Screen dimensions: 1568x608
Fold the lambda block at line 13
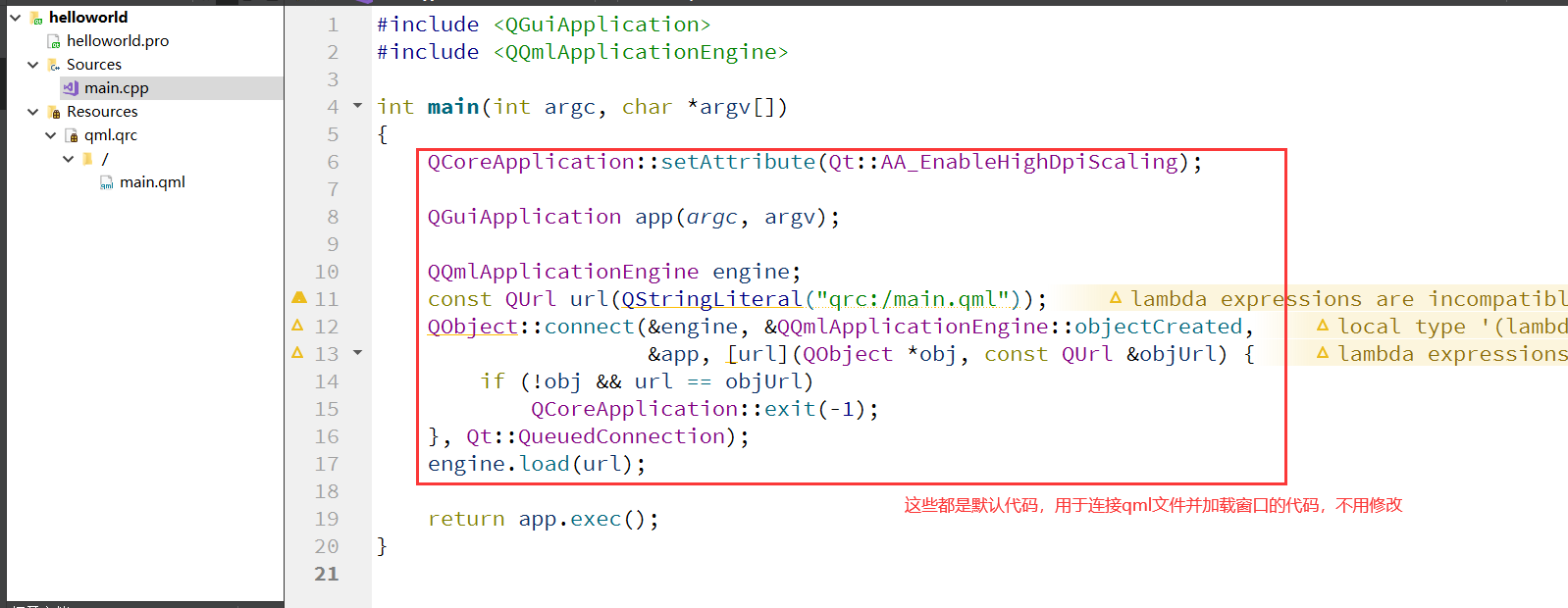tap(357, 353)
